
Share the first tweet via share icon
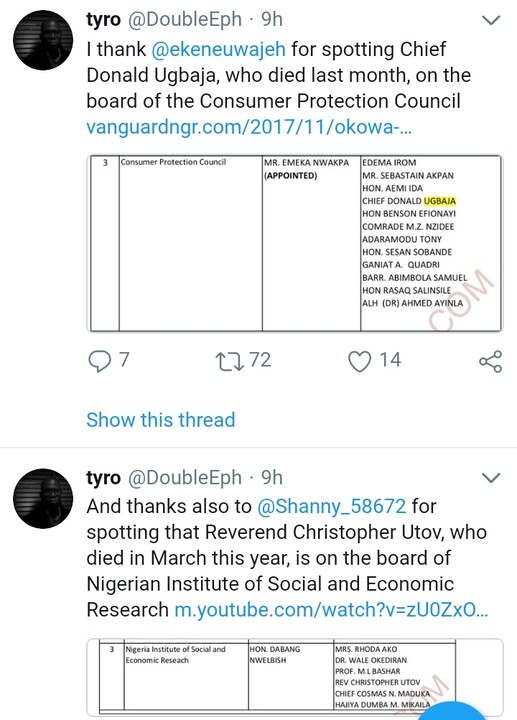pos(490,361)
